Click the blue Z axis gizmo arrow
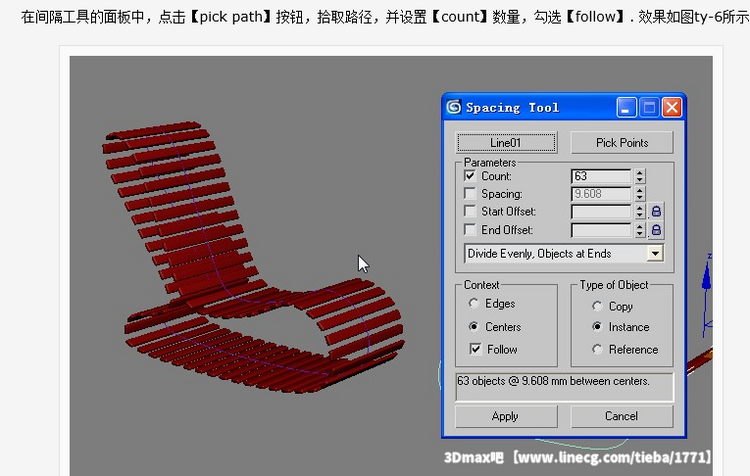 706,277
